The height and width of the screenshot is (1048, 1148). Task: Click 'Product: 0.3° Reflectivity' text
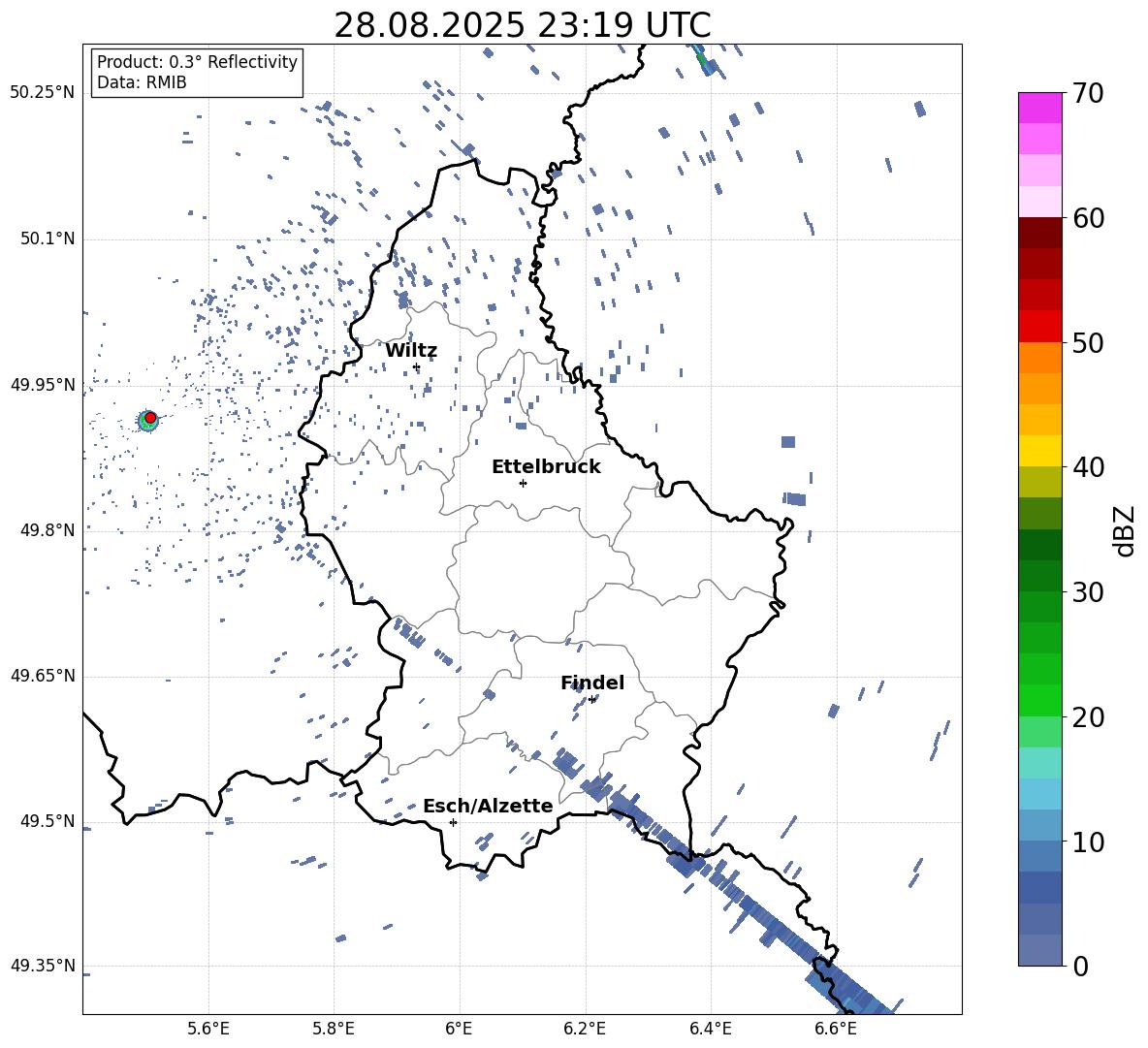(197, 61)
